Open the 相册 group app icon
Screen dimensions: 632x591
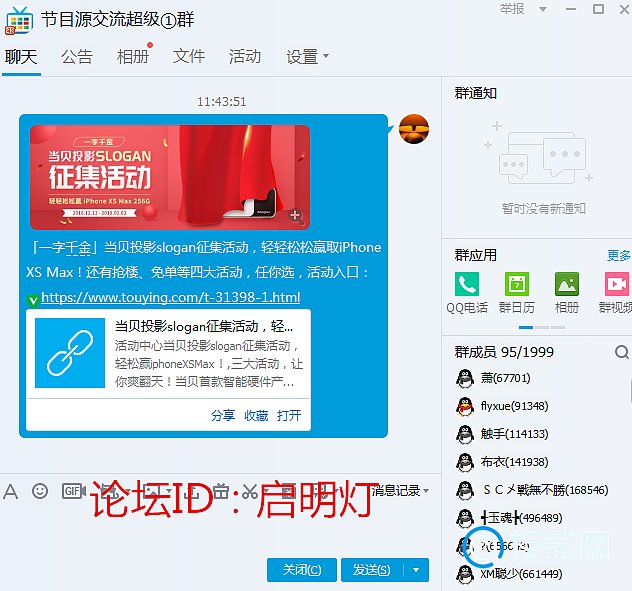(x=567, y=284)
